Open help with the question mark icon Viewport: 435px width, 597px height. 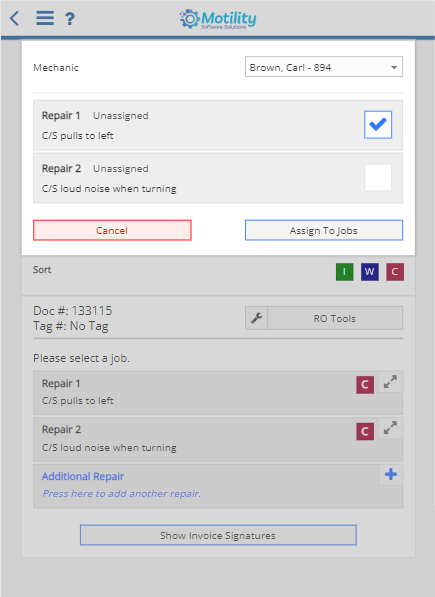coord(70,18)
